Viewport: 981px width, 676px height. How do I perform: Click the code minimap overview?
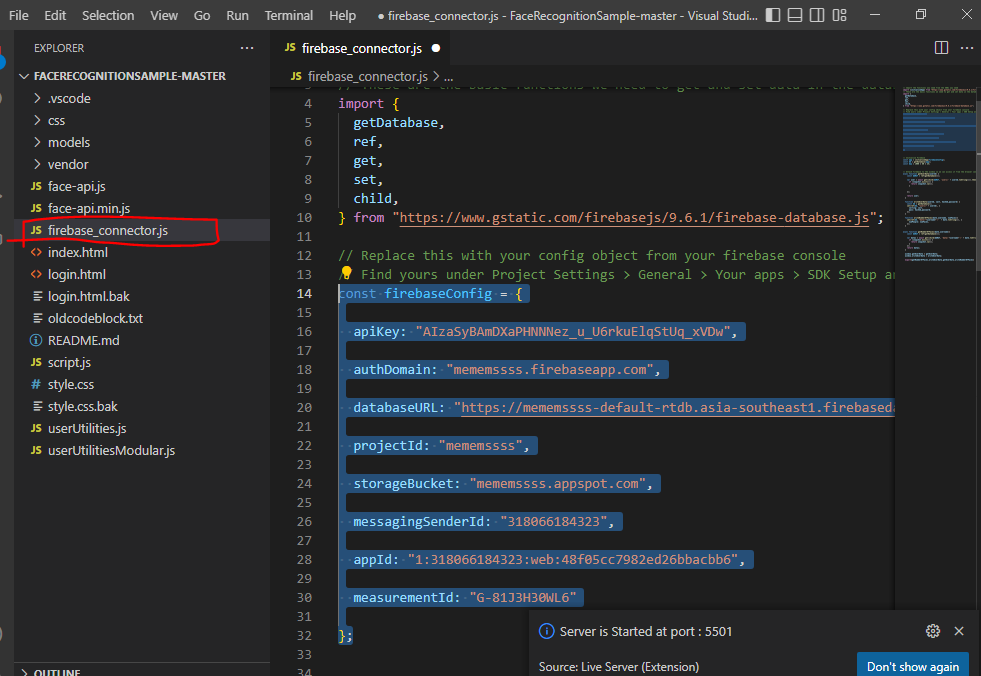point(938,175)
